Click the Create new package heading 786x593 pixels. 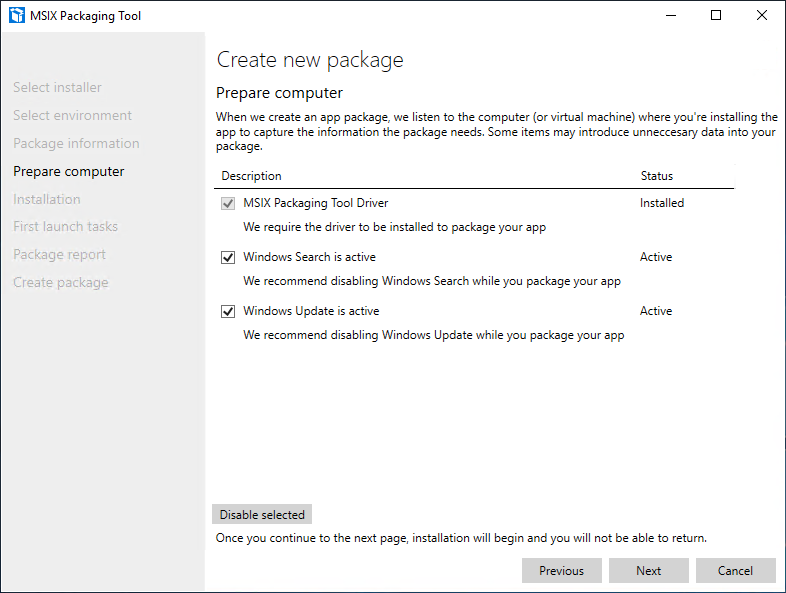310,60
